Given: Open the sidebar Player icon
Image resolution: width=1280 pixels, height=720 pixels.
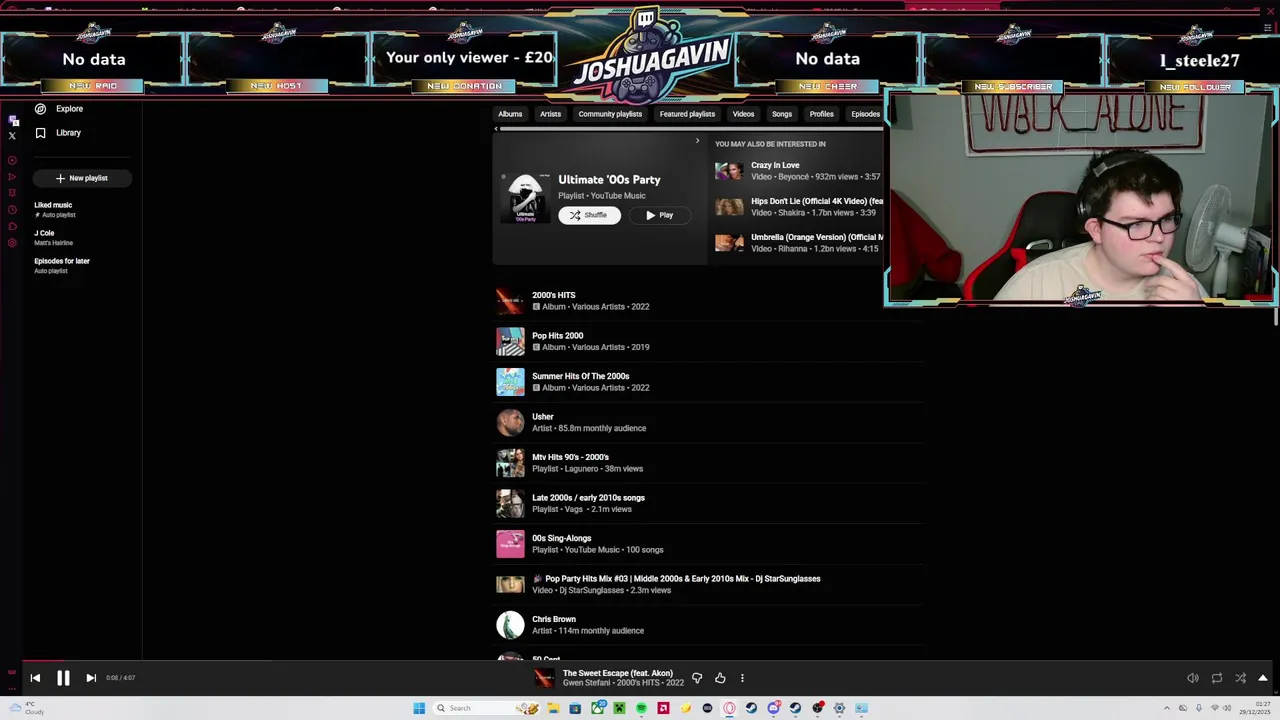Looking at the screenshot, I should pyautogui.click(x=12, y=160).
